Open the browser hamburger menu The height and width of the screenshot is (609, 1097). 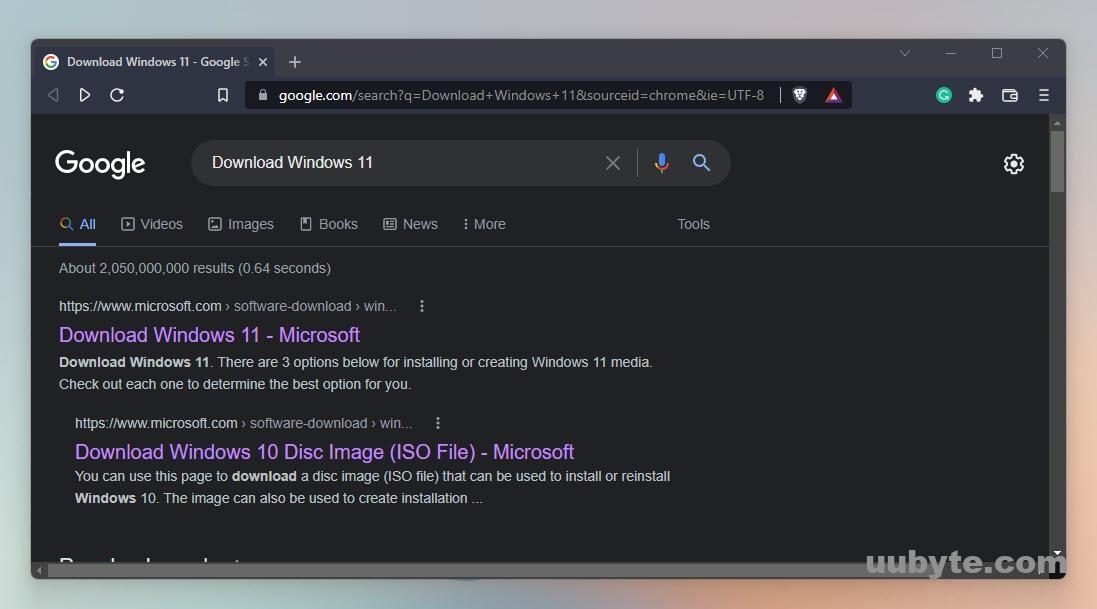click(x=1043, y=95)
